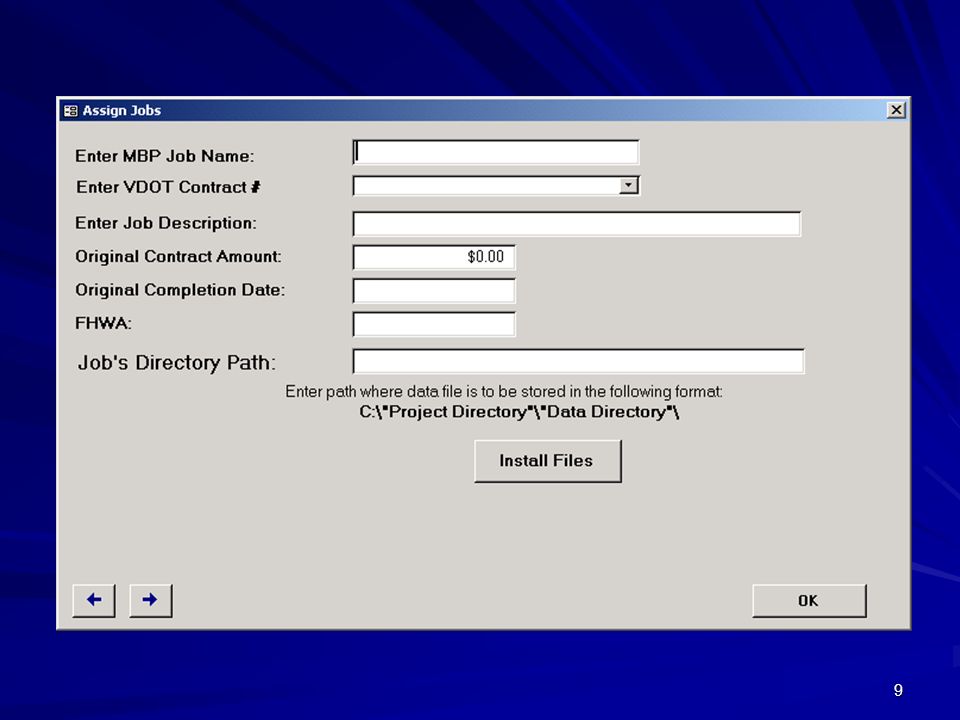Confirm with the OK button

coord(809,601)
